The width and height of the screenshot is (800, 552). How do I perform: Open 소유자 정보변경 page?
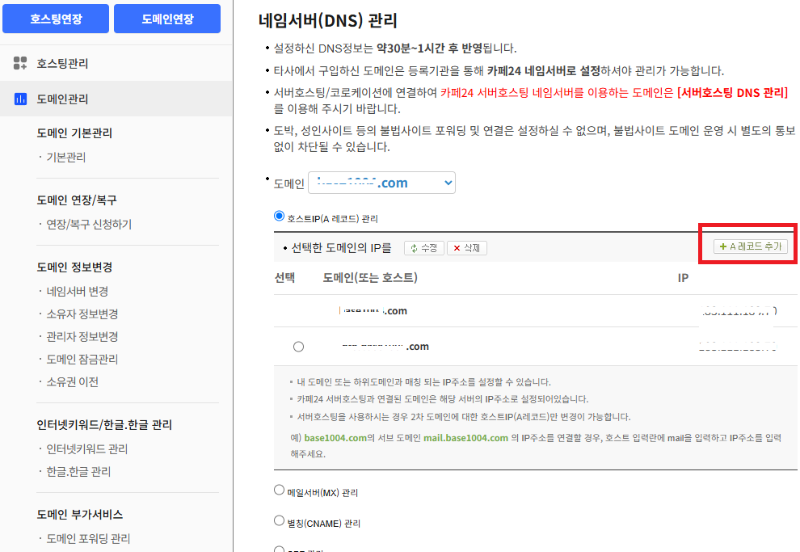coord(82,314)
